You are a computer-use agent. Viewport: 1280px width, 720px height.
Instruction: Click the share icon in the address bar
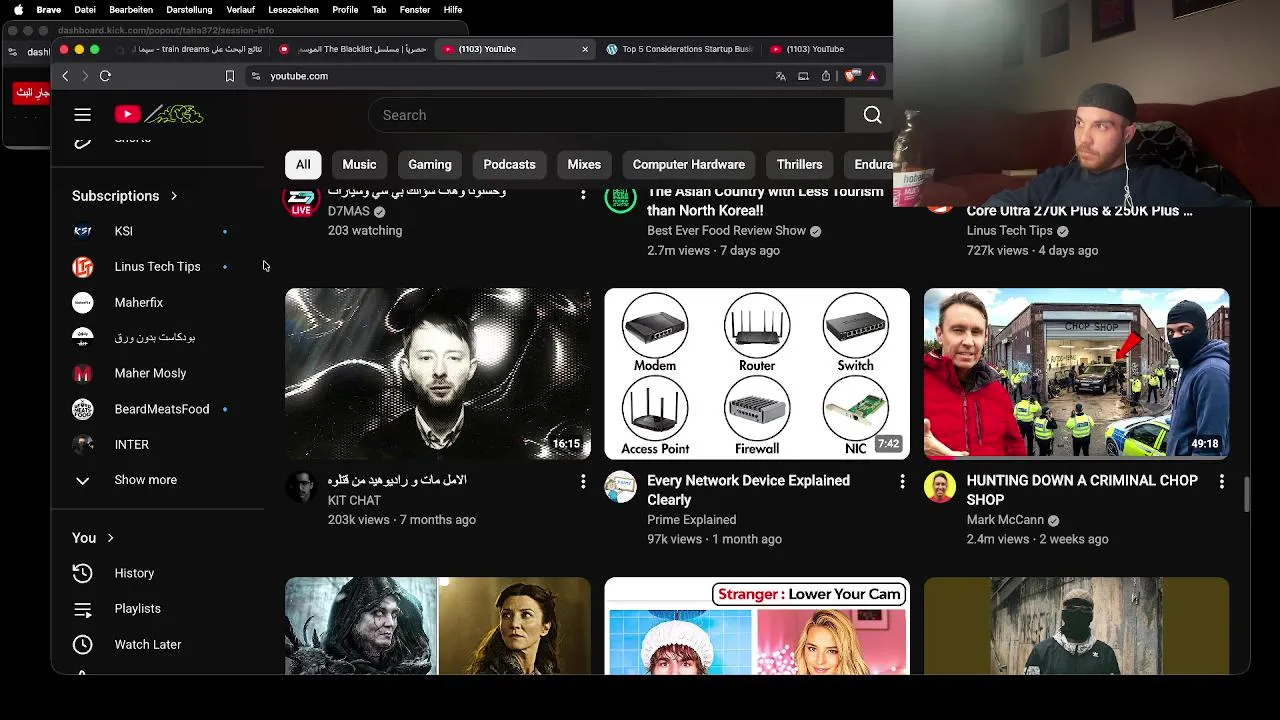click(826, 76)
